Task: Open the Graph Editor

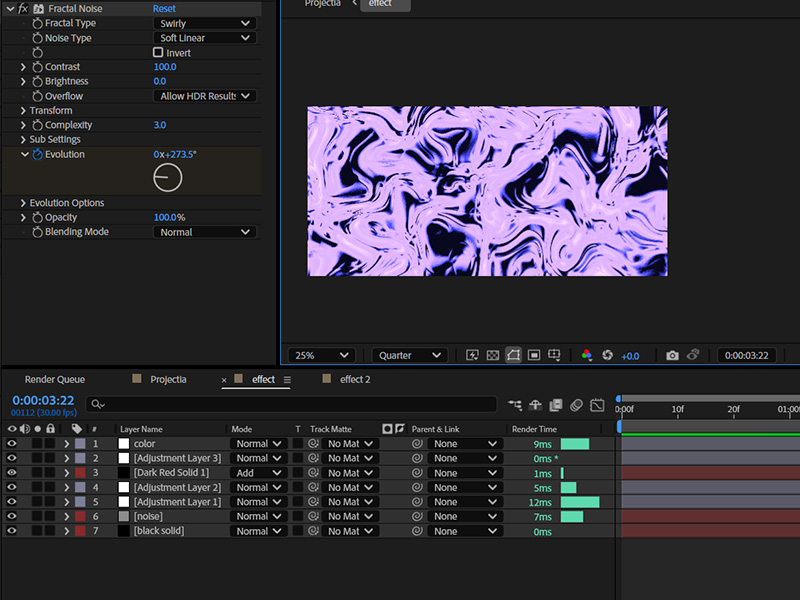Action: pyautogui.click(x=598, y=405)
